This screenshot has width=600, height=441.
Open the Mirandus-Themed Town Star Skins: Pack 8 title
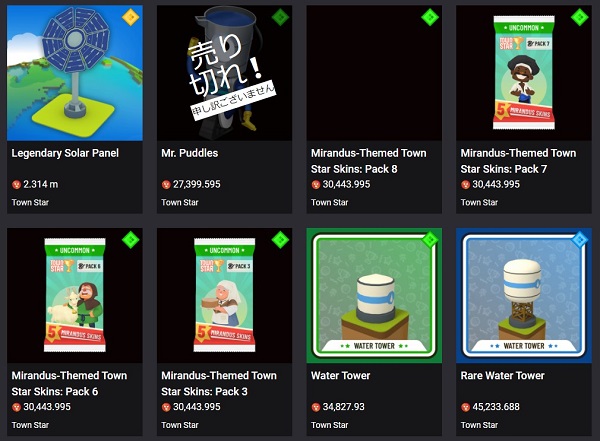(x=368, y=161)
